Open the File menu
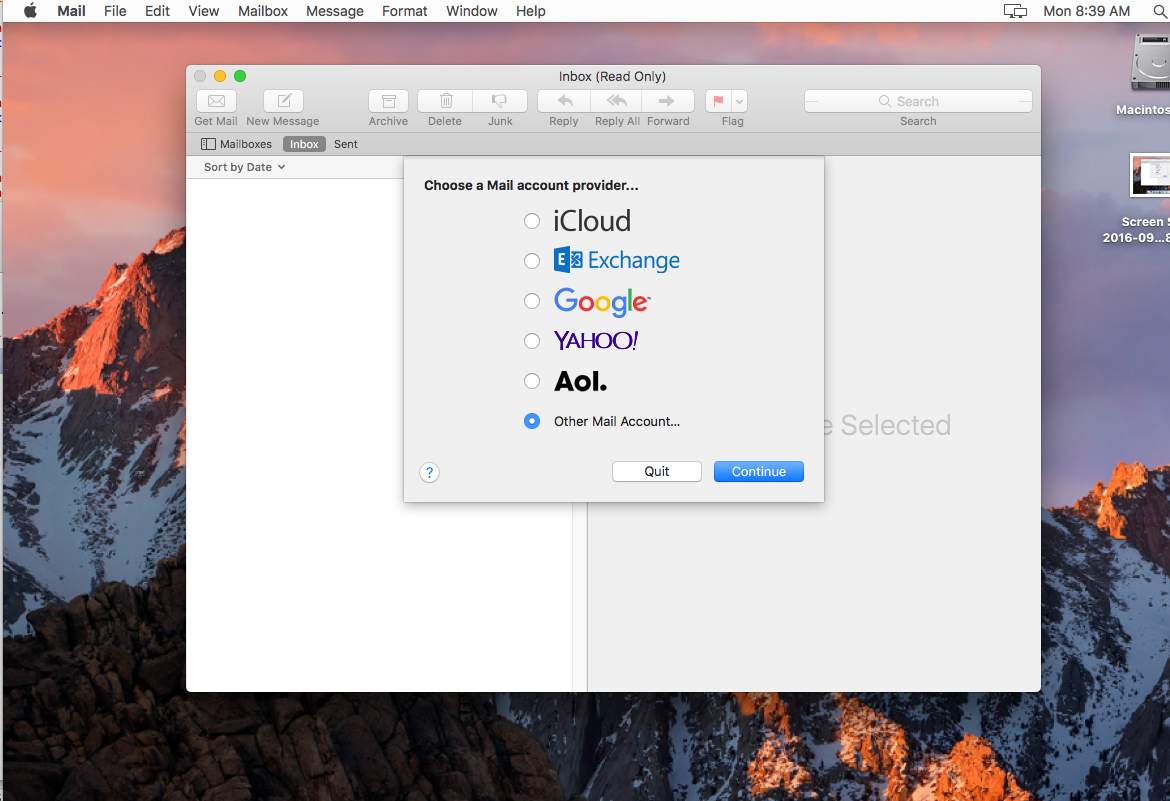Image resolution: width=1170 pixels, height=801 pixels. (x=115, y=11)
